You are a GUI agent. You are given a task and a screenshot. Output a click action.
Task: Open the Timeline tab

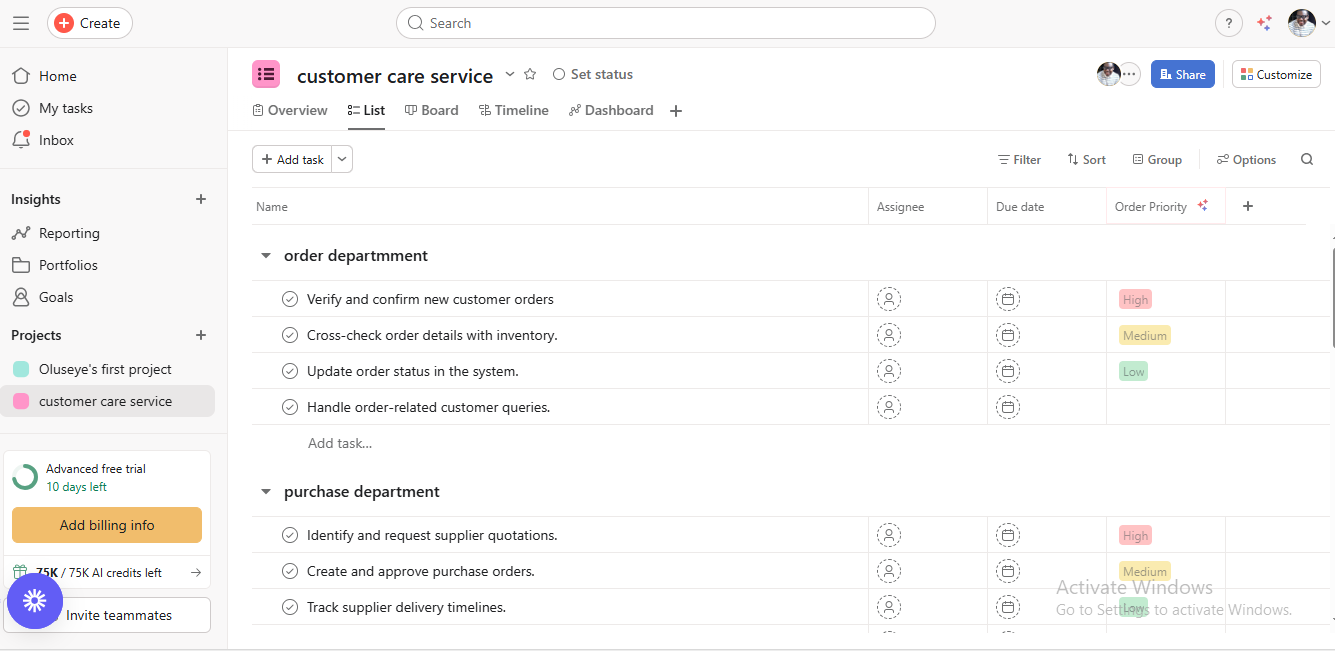click(513, 110)
